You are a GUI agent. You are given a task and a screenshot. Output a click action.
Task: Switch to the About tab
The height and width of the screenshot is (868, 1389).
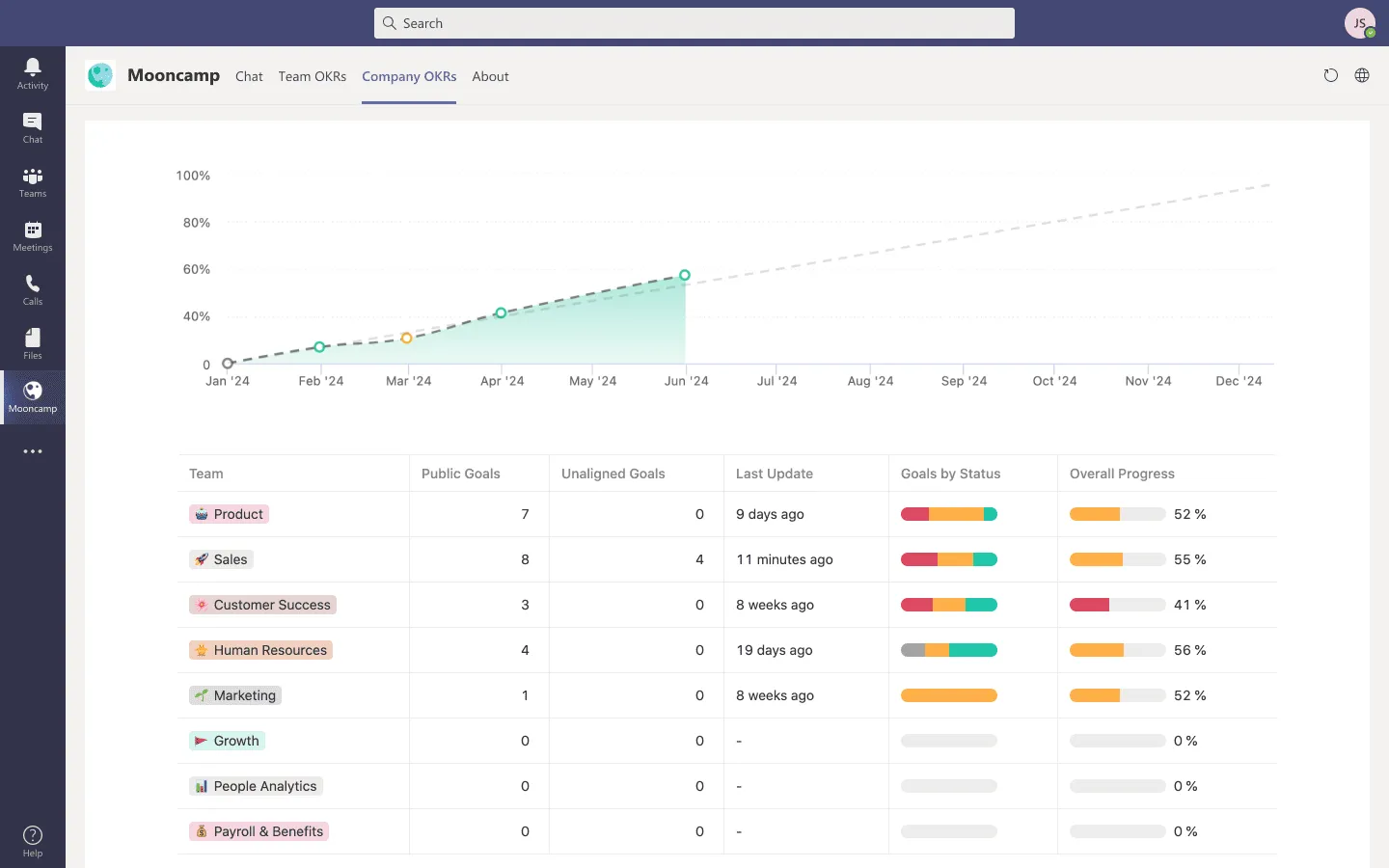click(490, 76)
